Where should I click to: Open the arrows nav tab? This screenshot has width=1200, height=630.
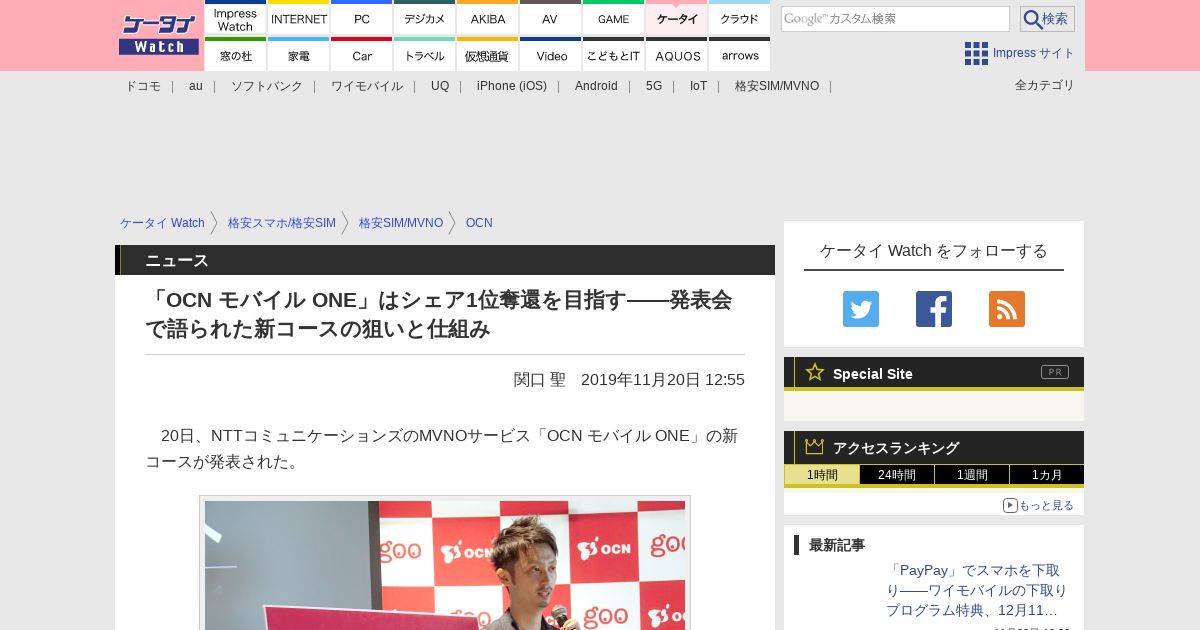tap(740, 54)
